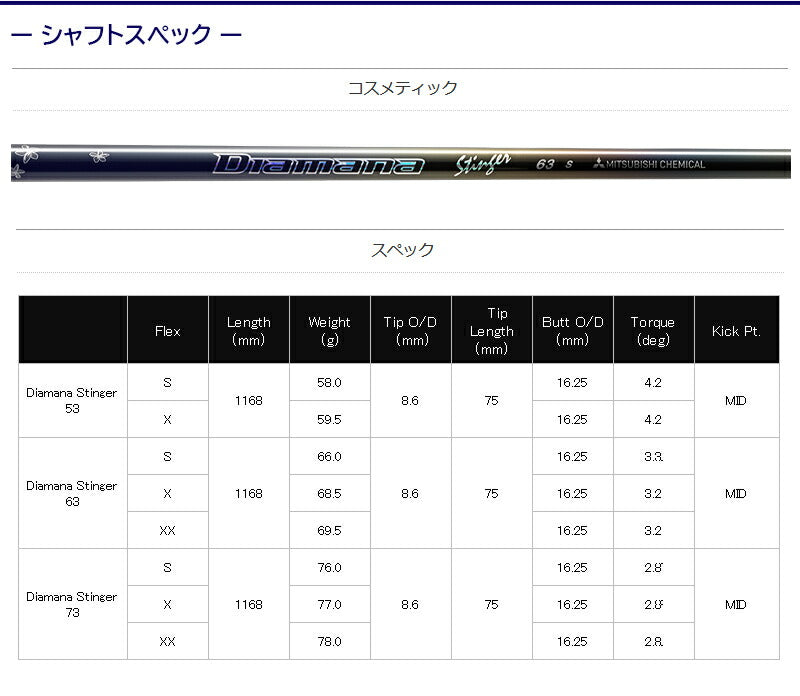This screenshot has width=800, height=696.
Task: Click the Butt O/D (mm) column header
Action: [572, 330]
